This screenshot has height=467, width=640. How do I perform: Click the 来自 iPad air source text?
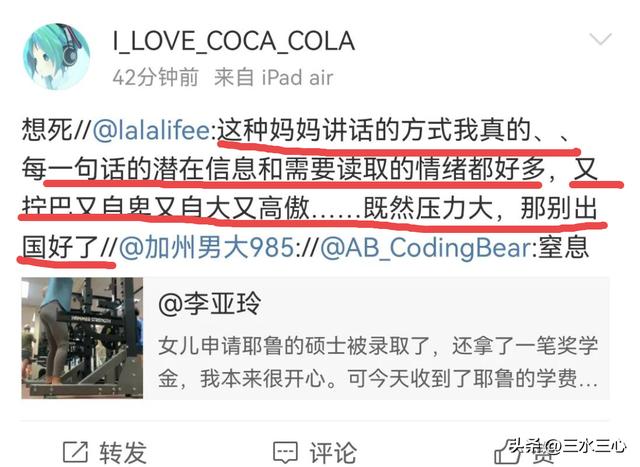tap(273, 78)
